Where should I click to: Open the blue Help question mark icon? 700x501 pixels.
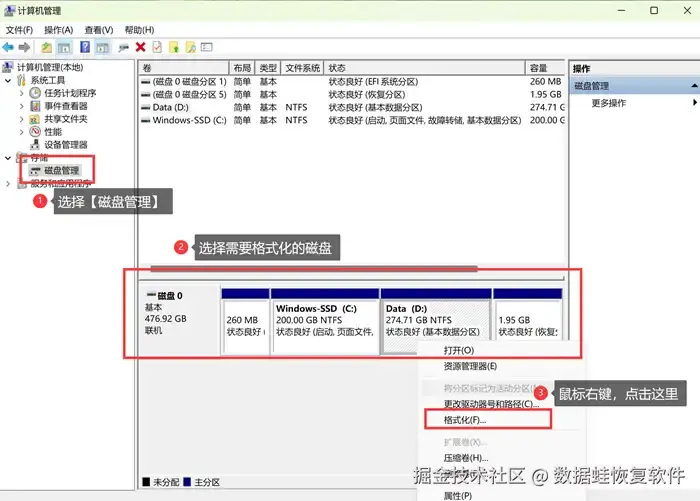coord(85,47)
